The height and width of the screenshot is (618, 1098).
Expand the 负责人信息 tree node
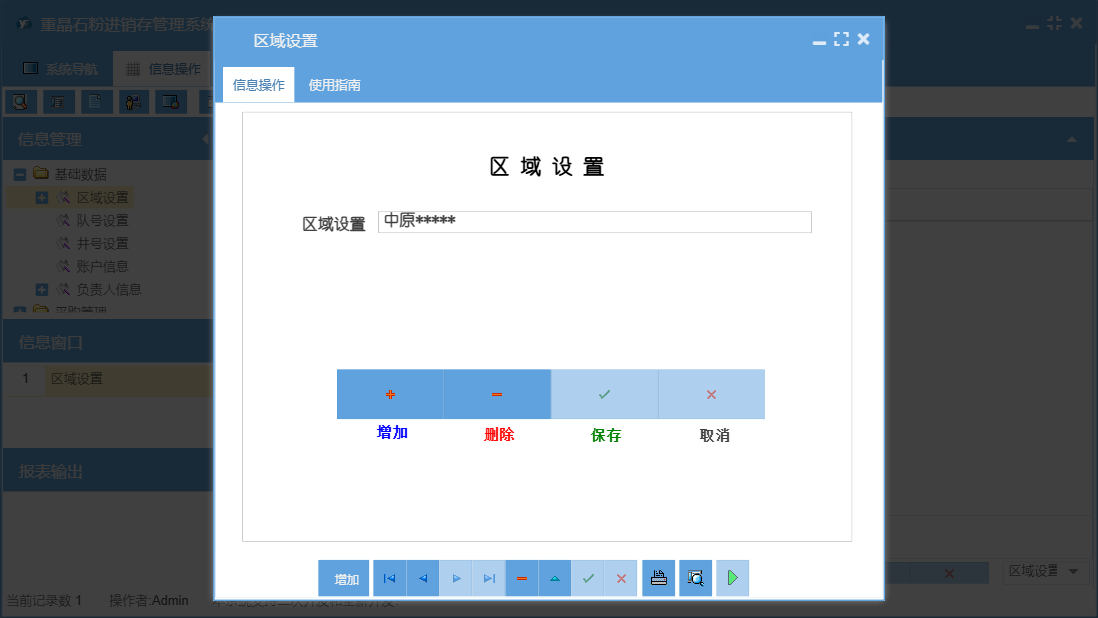(x=44, y=289)
